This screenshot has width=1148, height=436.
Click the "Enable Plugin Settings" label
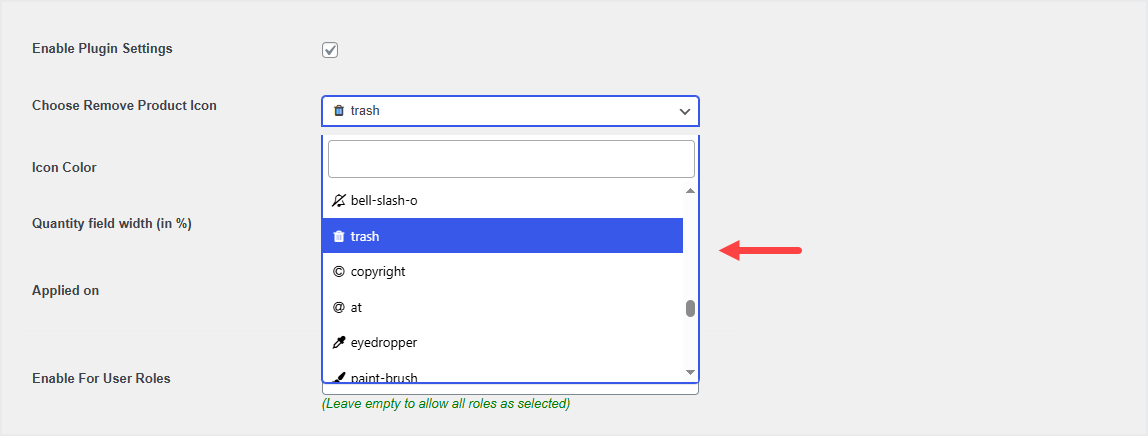click(x=102, y=49)
